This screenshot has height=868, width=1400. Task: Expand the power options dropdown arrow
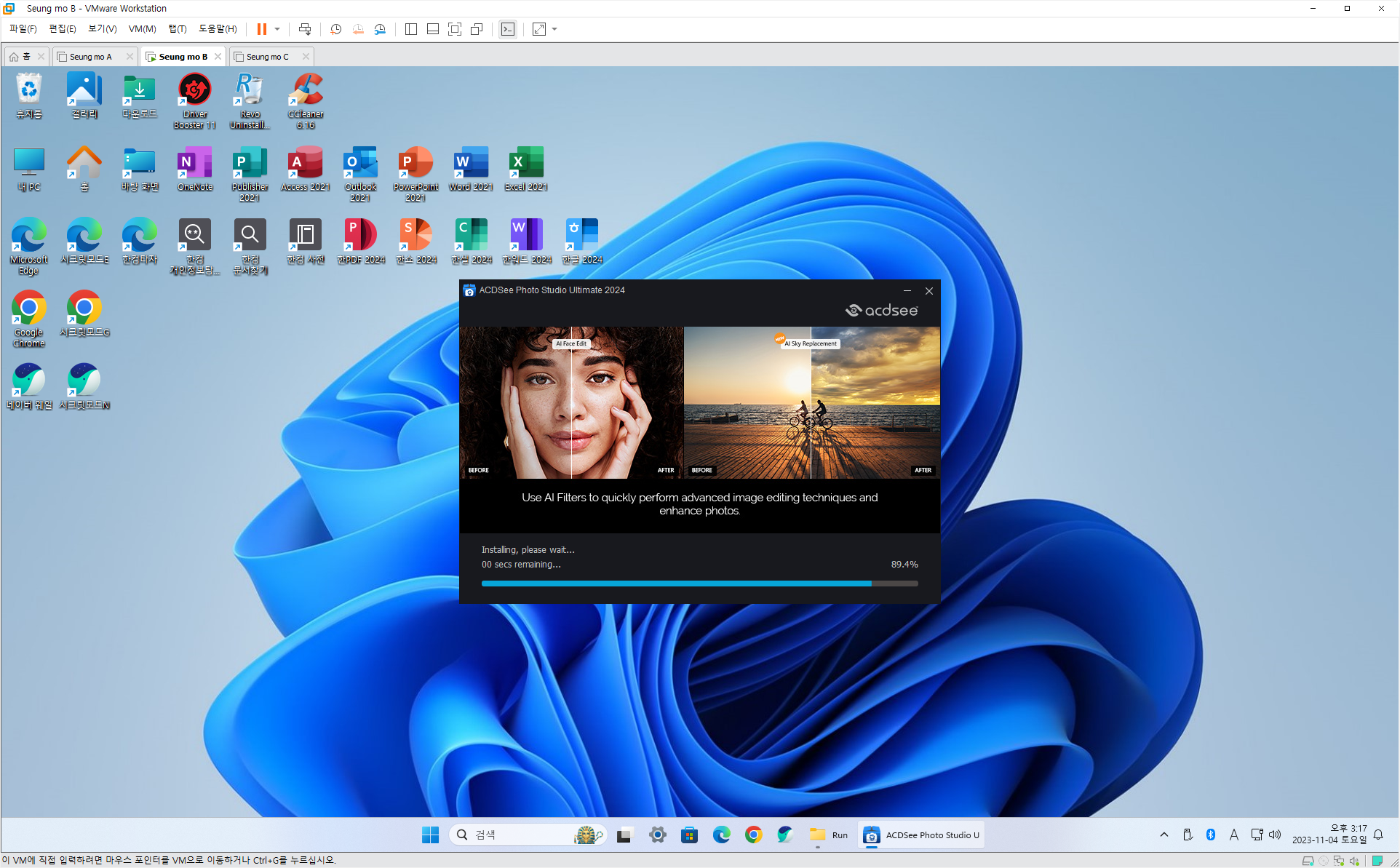coord(277,29)
